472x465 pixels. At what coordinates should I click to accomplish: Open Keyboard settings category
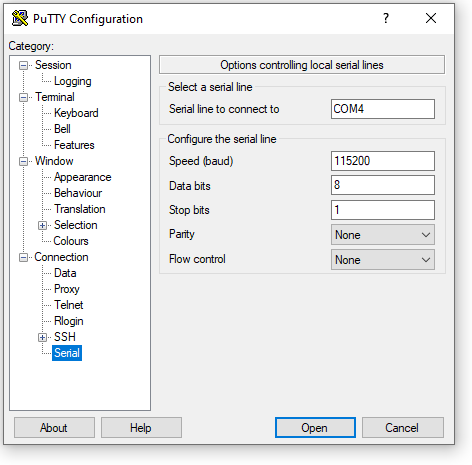tap(76, 113)
